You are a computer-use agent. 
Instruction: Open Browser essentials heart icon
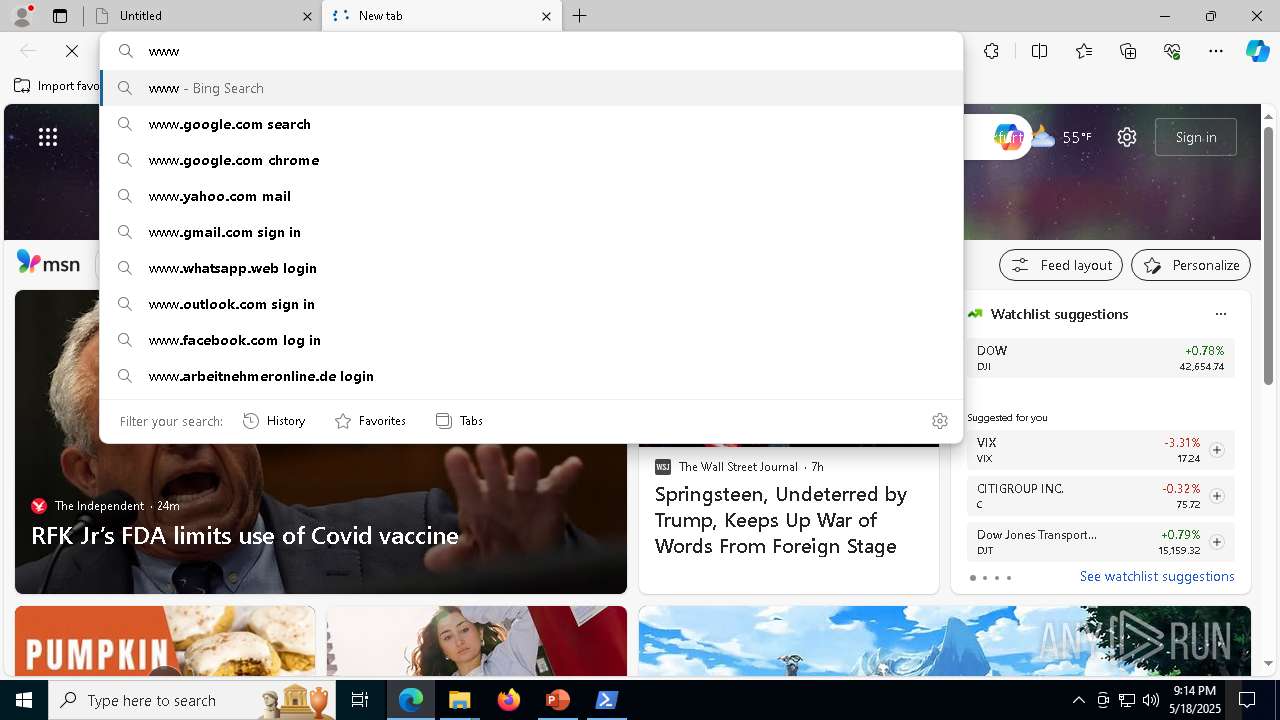pos(1172,51)
